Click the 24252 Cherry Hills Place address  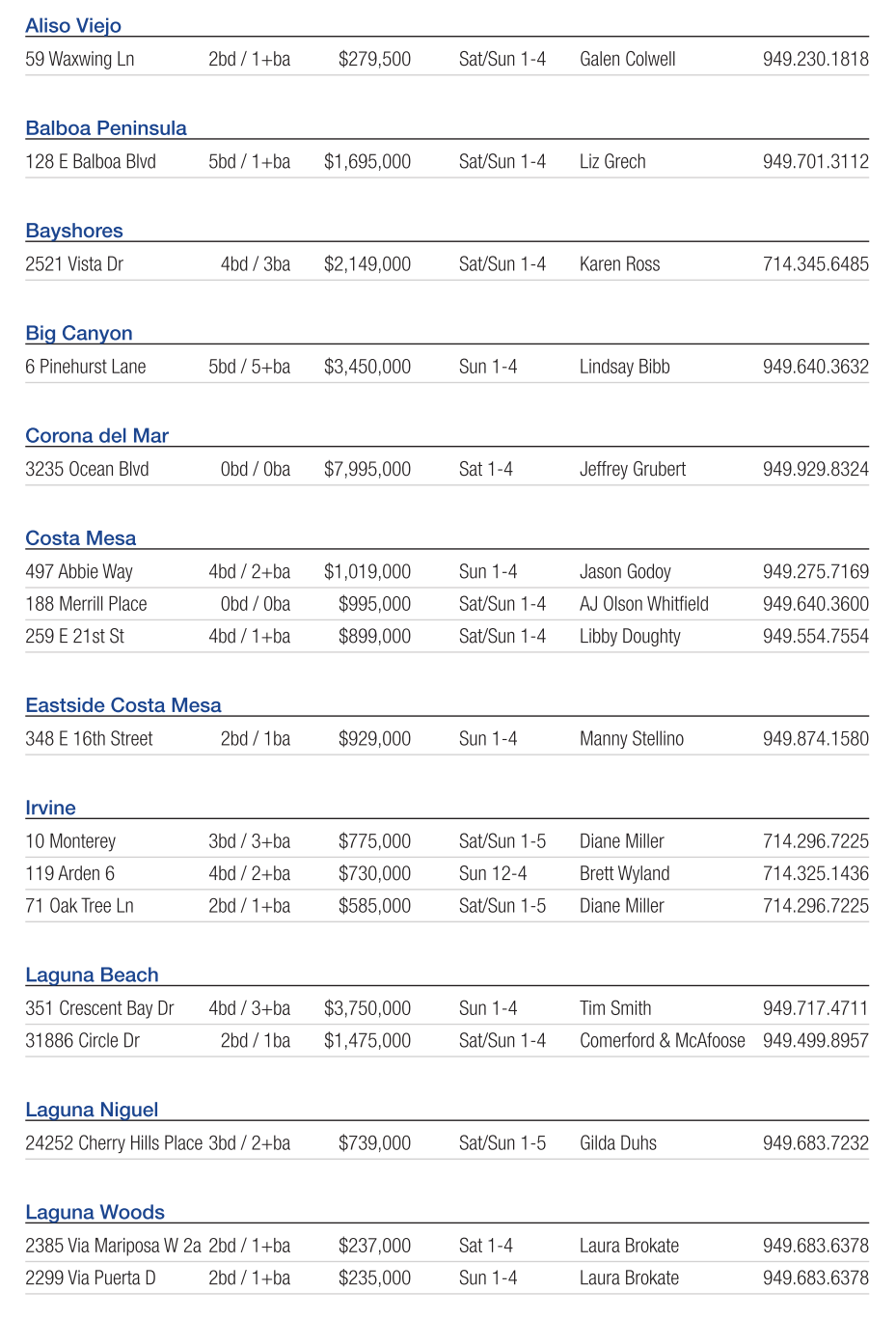pyautogui.click(x=114, y=1143)
